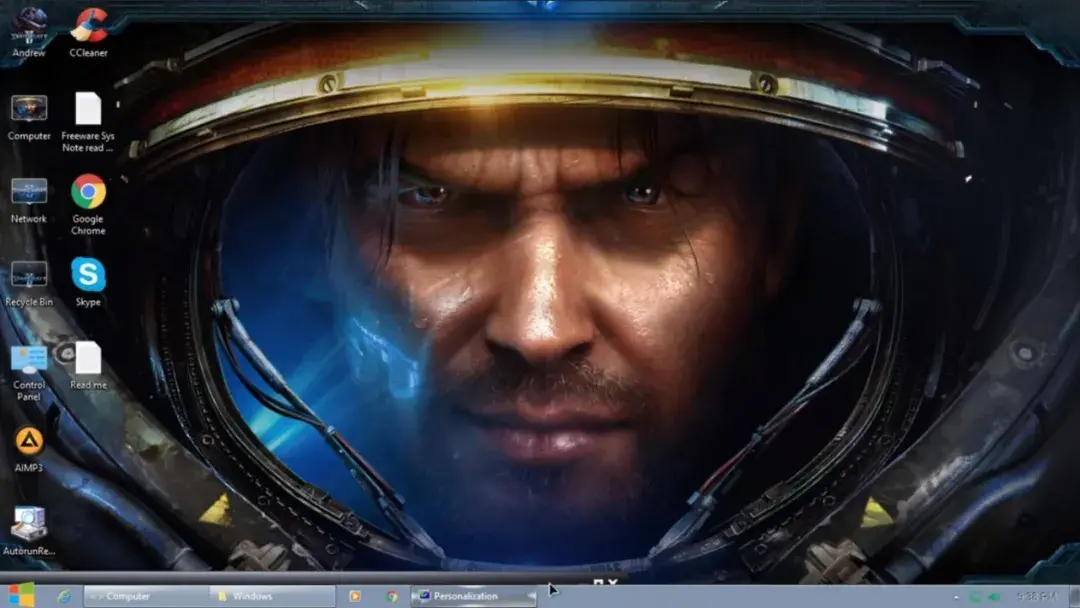
Task: Select the Computer desktop icon
Action: point(29,118)
